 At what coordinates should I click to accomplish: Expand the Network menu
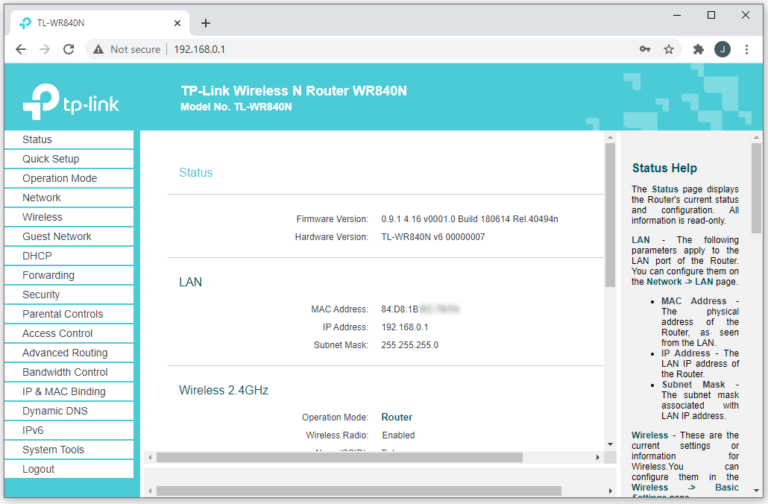(x=69, y=198)
